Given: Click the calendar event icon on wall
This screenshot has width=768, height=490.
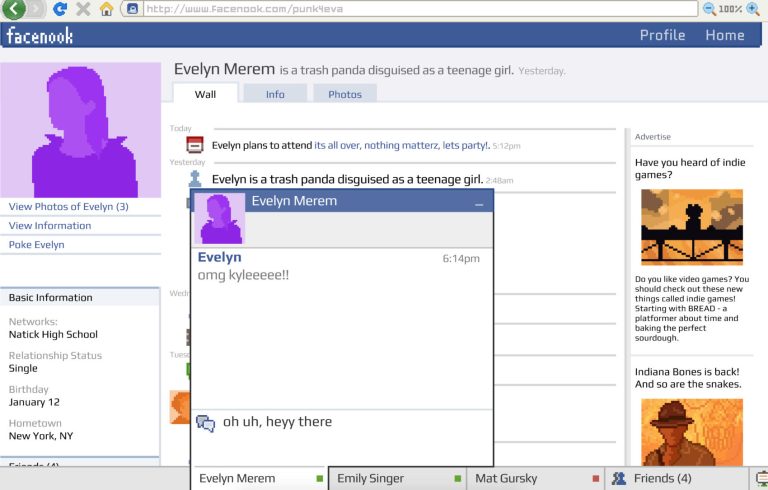Looking at the screenshot, I should point(195,145).
